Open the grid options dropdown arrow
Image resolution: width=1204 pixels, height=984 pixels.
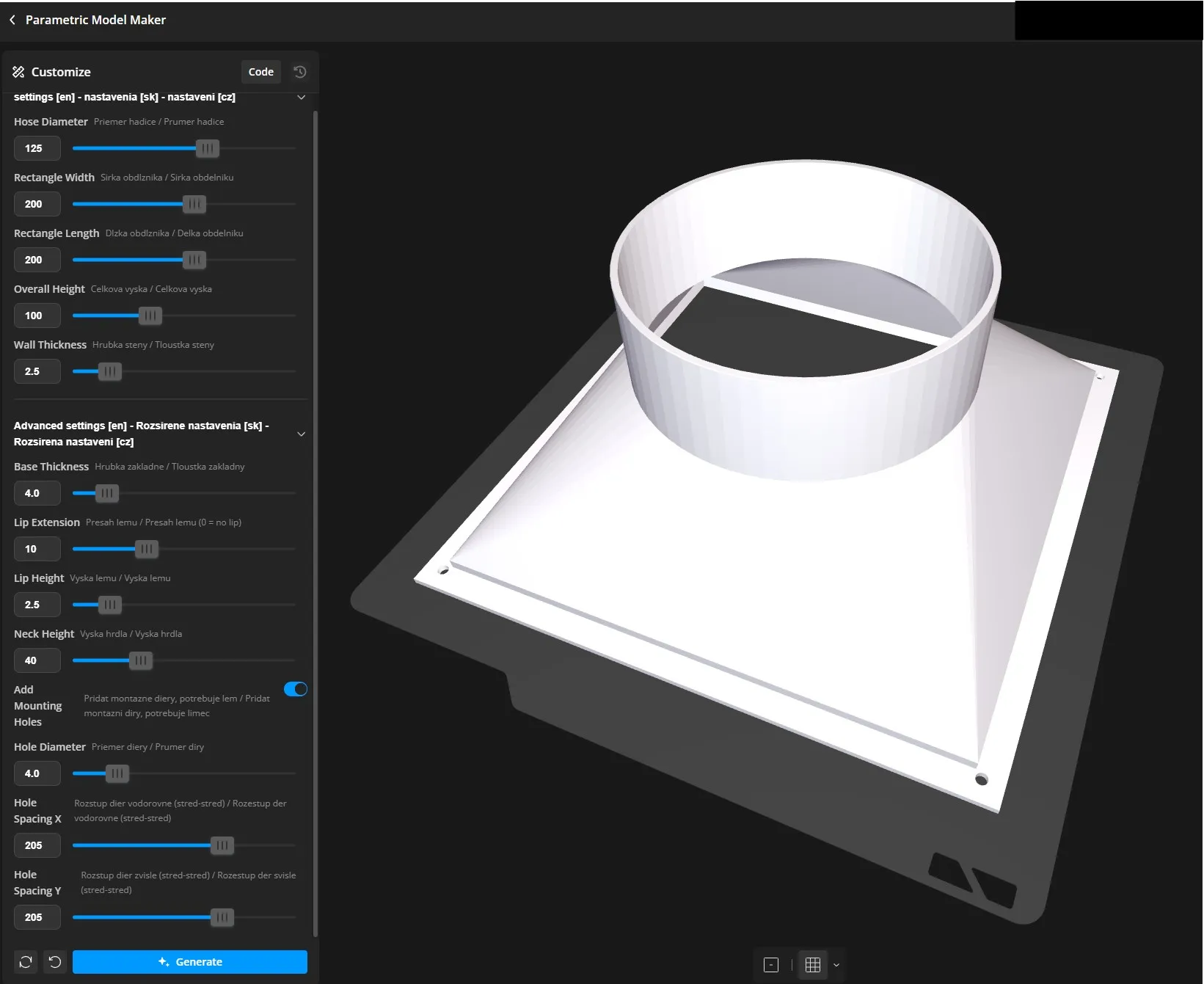point(836,965)
